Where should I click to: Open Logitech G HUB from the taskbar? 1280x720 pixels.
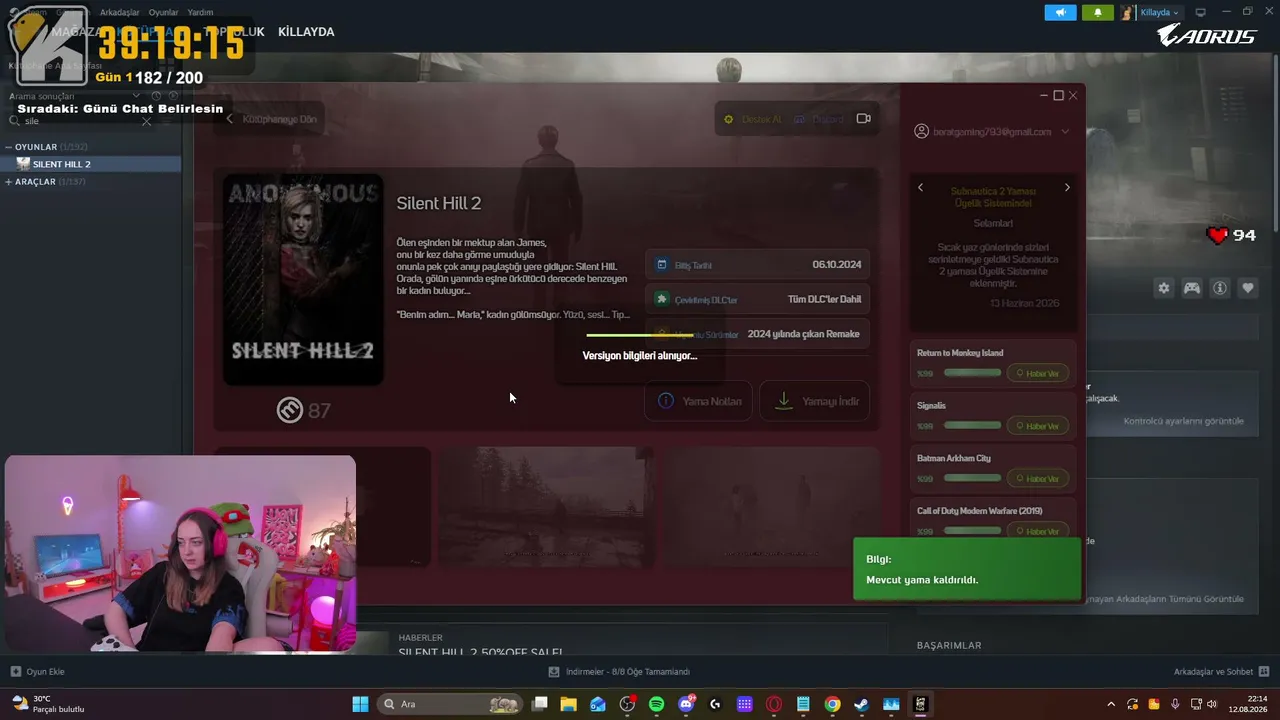point(715,704)
